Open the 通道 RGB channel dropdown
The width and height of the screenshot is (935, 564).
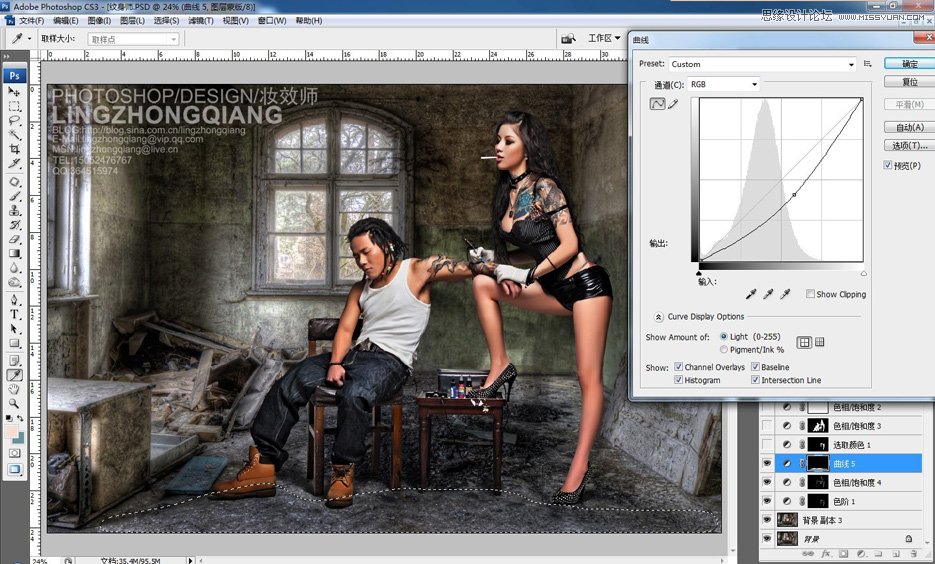click(x=723, y=84)
